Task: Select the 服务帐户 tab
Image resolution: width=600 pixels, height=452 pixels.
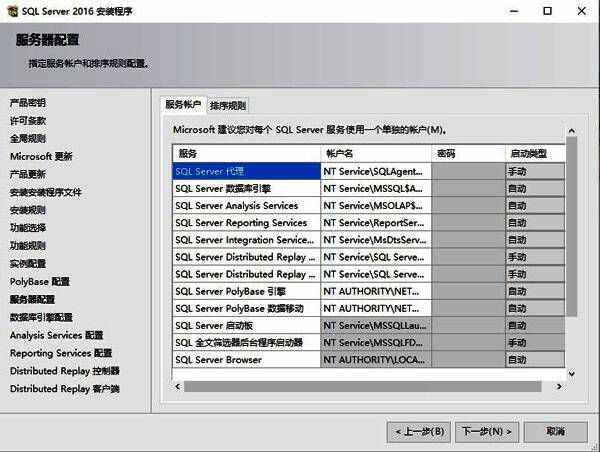Action: (x=183, y=105)
